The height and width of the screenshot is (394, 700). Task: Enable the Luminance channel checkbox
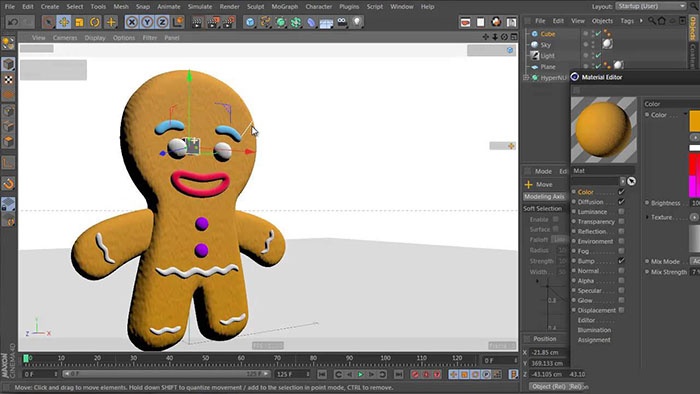(621, 212)
